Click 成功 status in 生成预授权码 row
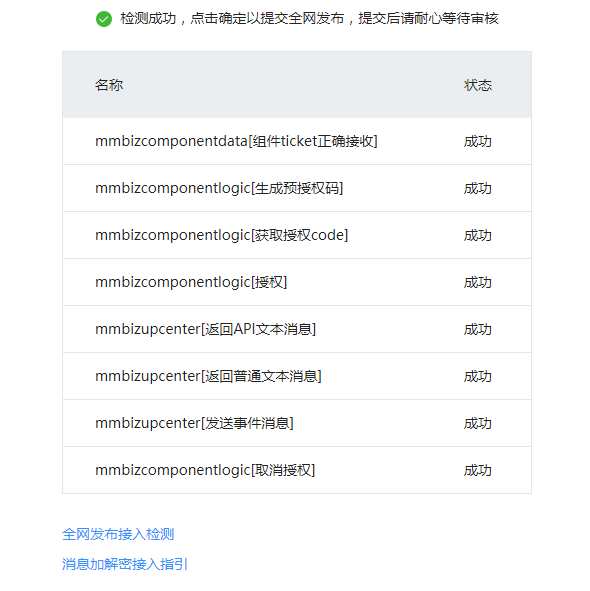The image size is (590, 591). [478, 188]
